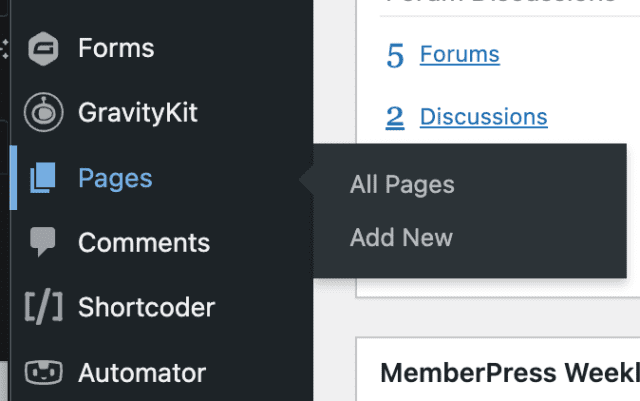The width and height of the screenshot is (640, 401).
Task: Choose Add New in the Pages submenu
Action: [x=401, y=237]
